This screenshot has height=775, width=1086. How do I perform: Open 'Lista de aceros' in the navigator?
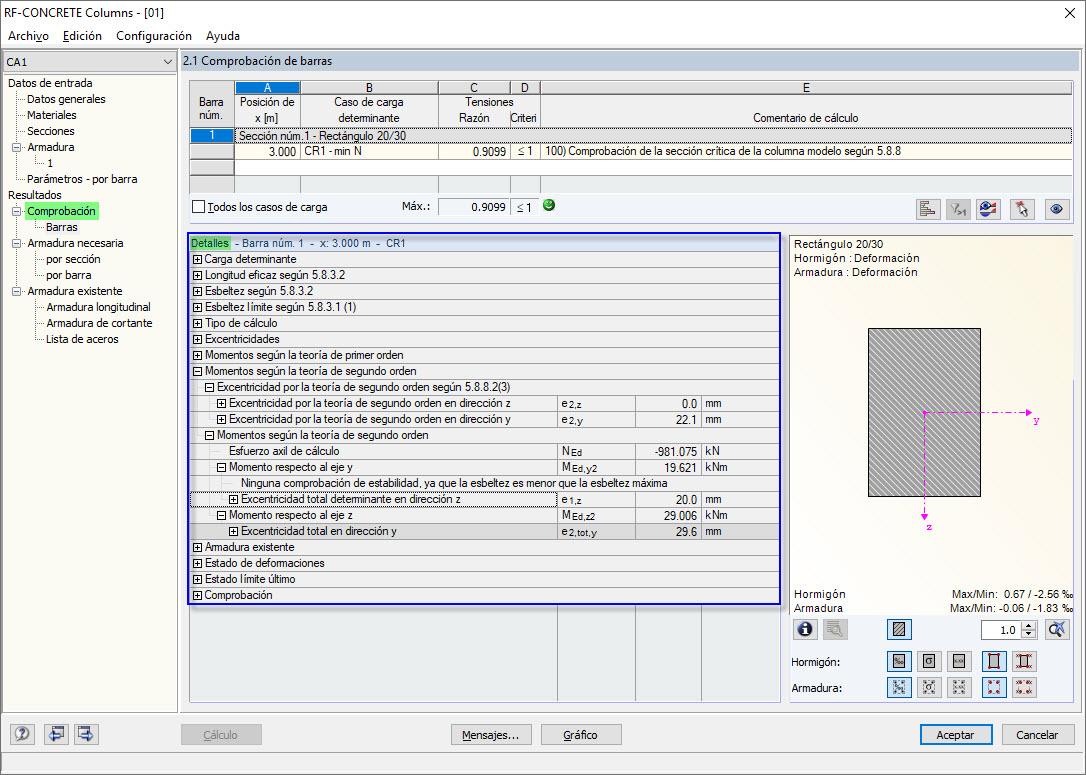(x=82, y=339)
